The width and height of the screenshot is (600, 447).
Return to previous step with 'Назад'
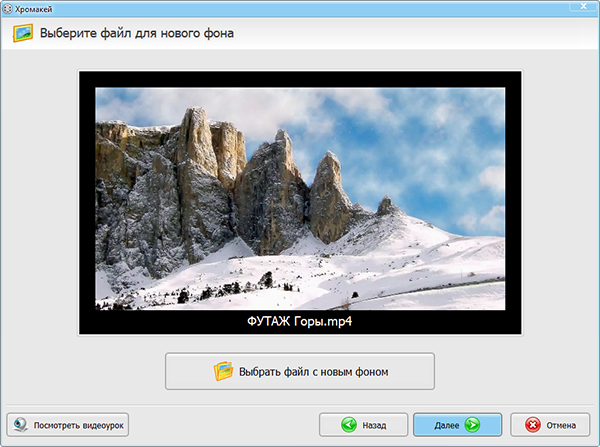363,425
